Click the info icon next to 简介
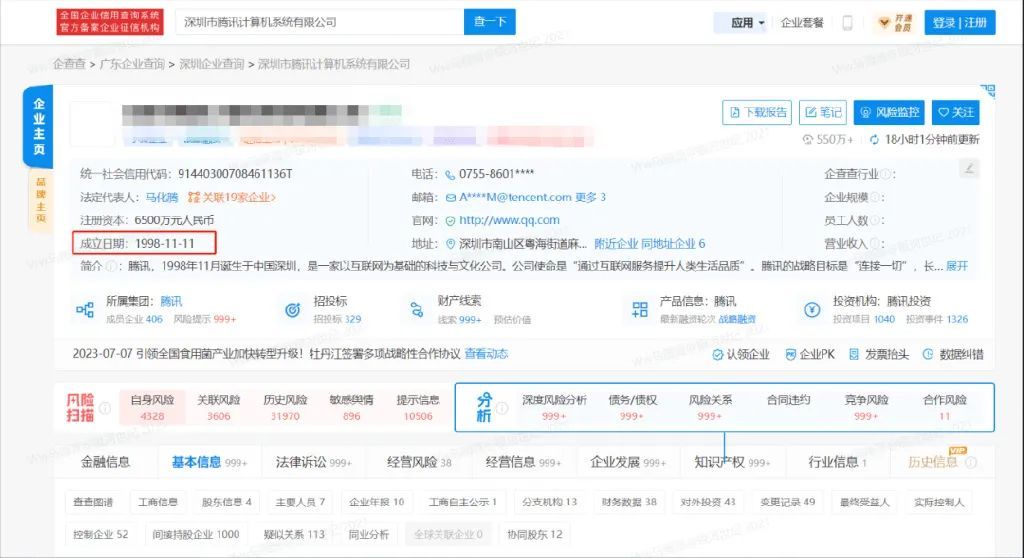This screenshot has width=1024, height=558. (111, 266)
